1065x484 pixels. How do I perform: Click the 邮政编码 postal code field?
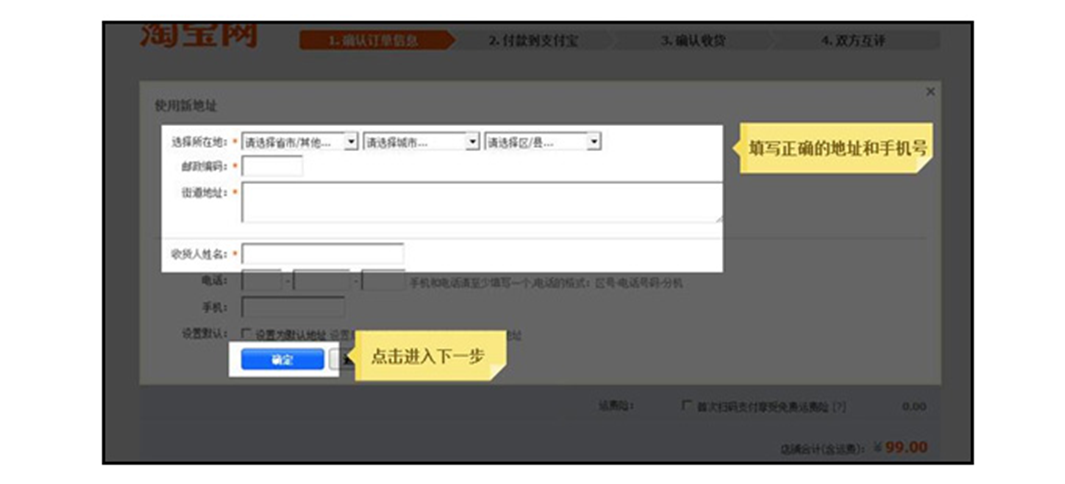[272, 166]
